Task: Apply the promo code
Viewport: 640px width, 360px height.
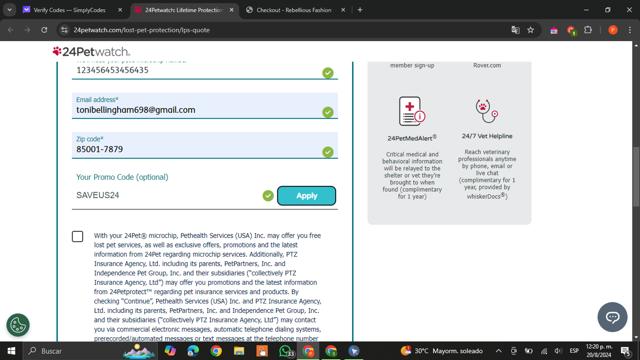Action: point(307,196)
